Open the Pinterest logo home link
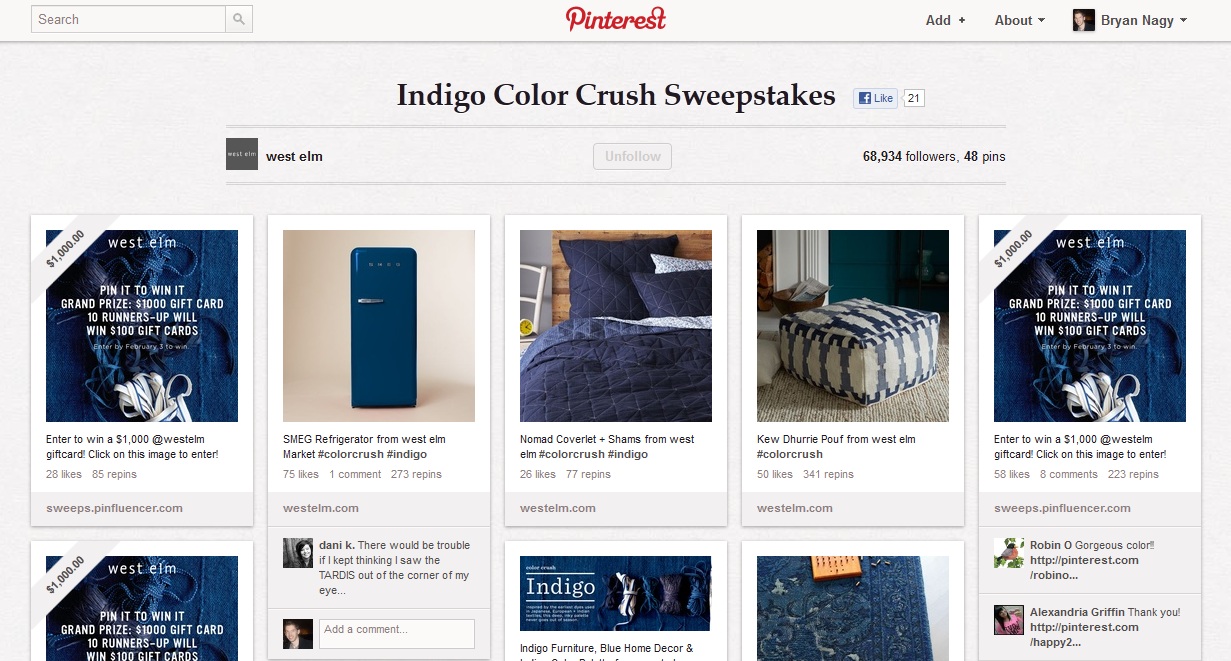1231x661 pixels. coord(615,19)
